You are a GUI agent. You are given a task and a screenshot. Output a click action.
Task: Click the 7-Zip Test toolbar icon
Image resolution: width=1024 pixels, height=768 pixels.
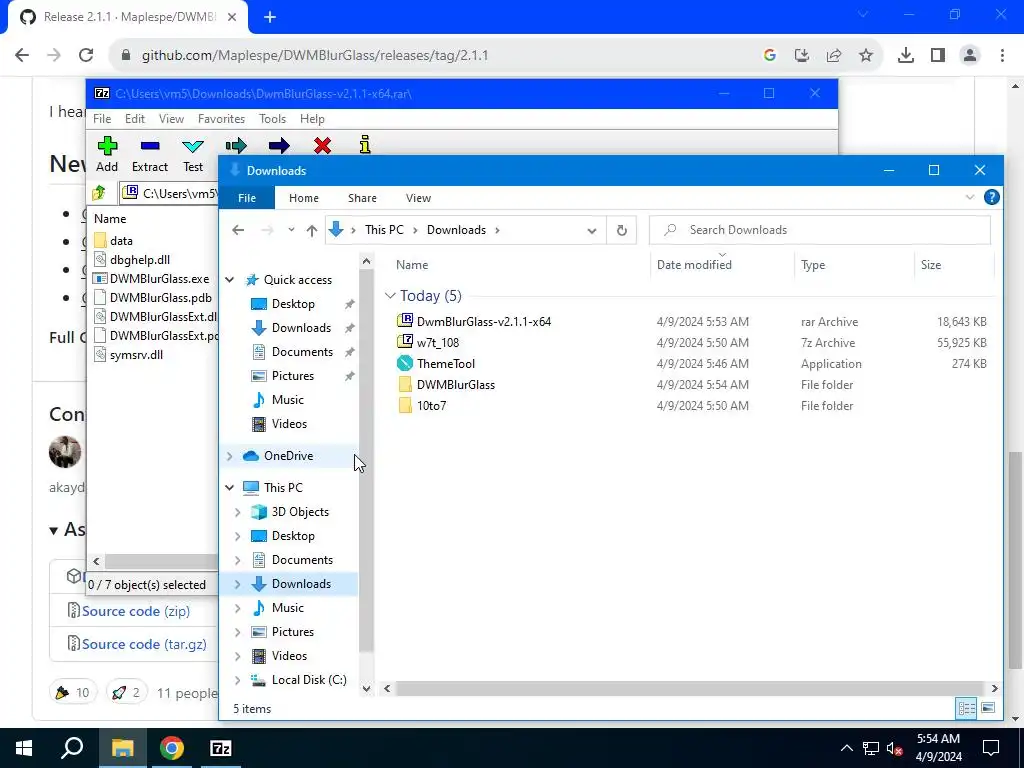click(193, 146)
